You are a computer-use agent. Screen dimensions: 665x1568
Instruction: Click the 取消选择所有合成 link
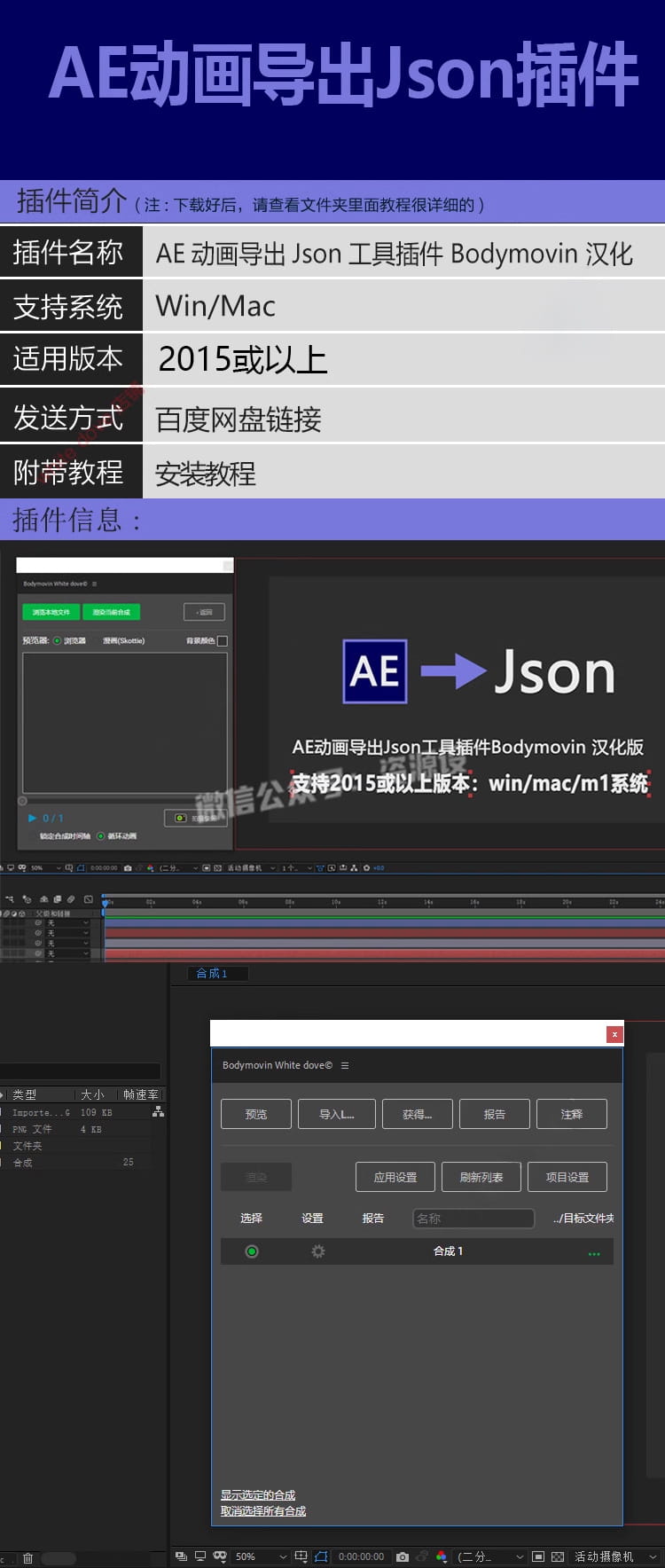tap(263, 1510)
